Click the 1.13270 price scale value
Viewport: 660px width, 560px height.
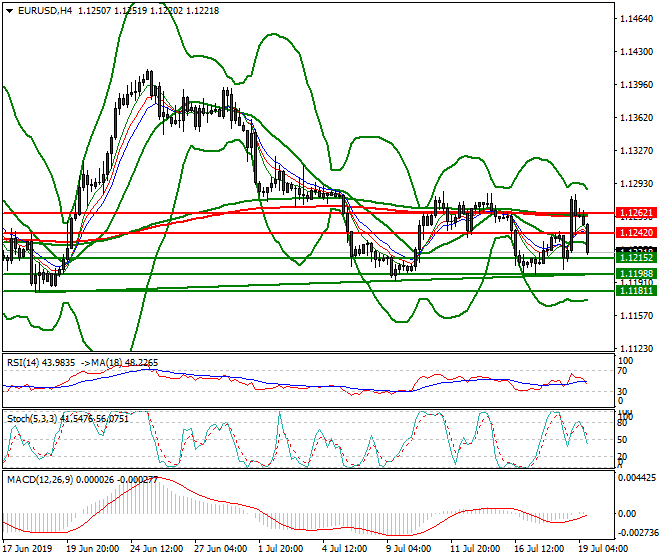tap(636, 151)
